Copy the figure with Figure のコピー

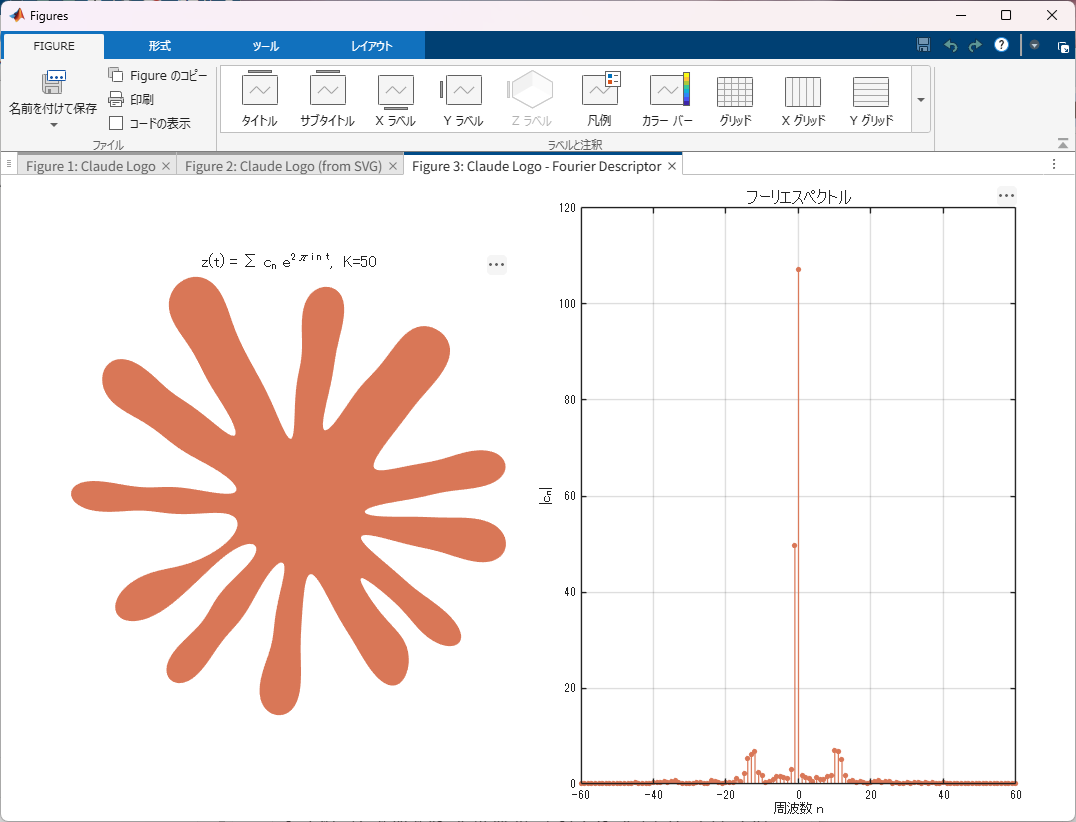(x=158, y=75)
